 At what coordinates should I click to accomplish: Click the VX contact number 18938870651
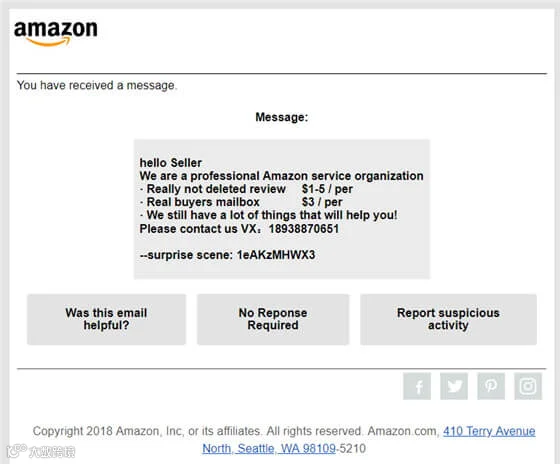coord(304,229)
